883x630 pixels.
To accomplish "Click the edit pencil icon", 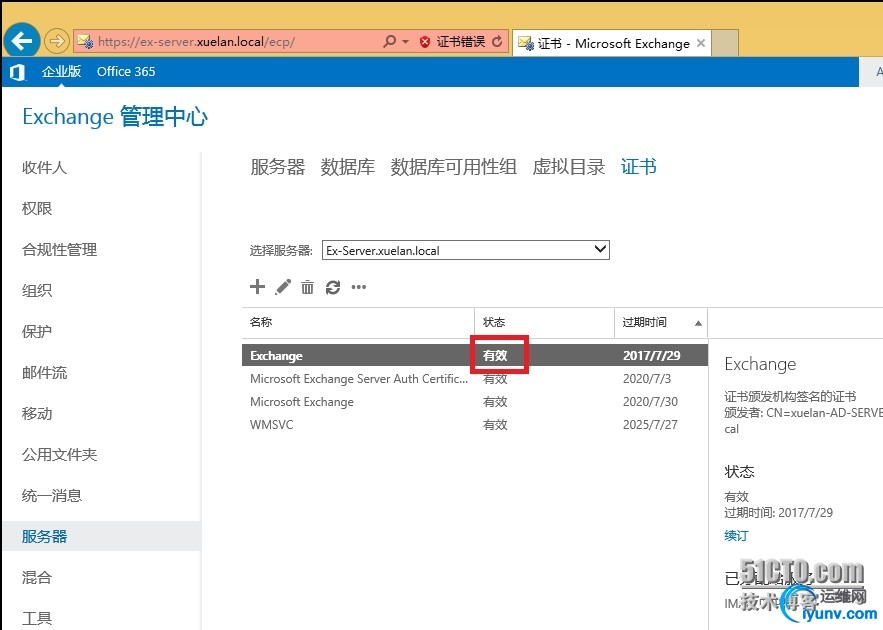I will point(283,287).
